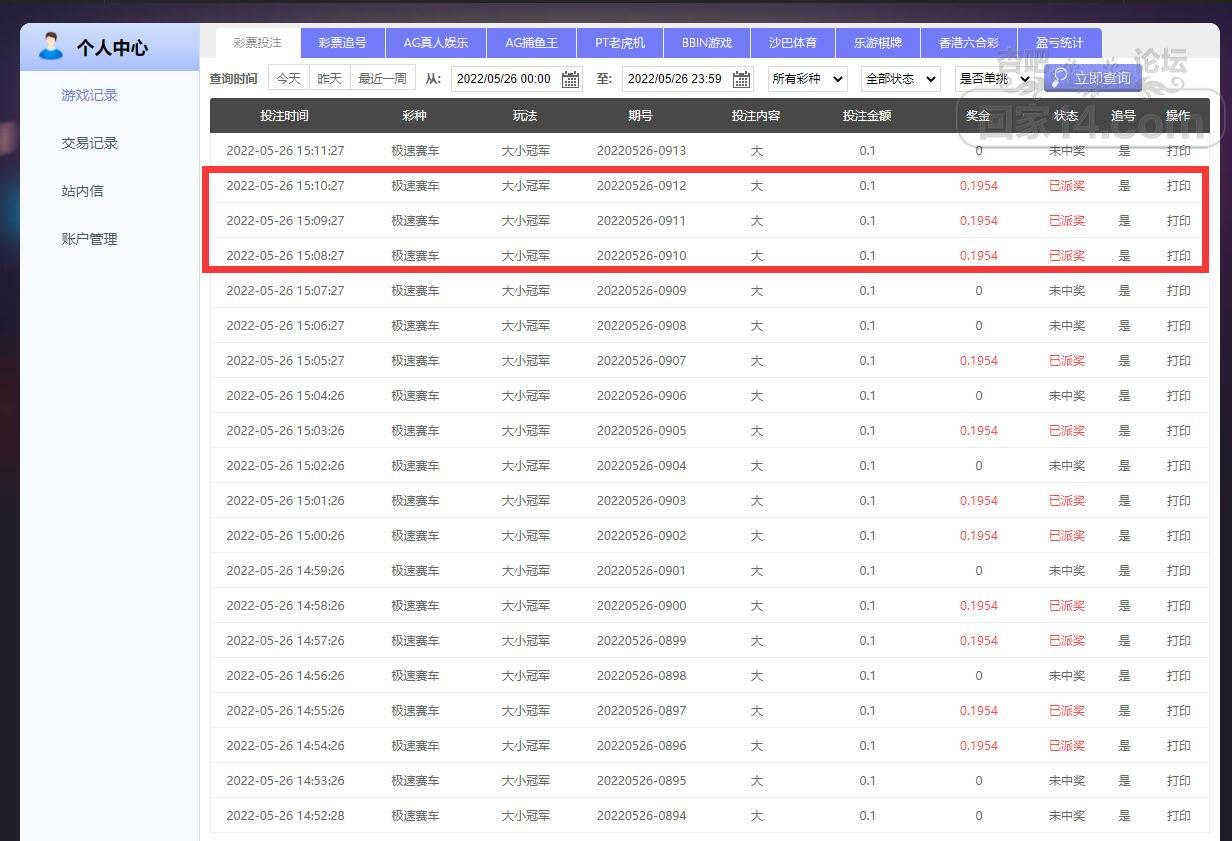Screen dimensions: 1232x841
Task: Open 站内信 in the sidebar
Action: pyautogui.click(x=82, y=191)
